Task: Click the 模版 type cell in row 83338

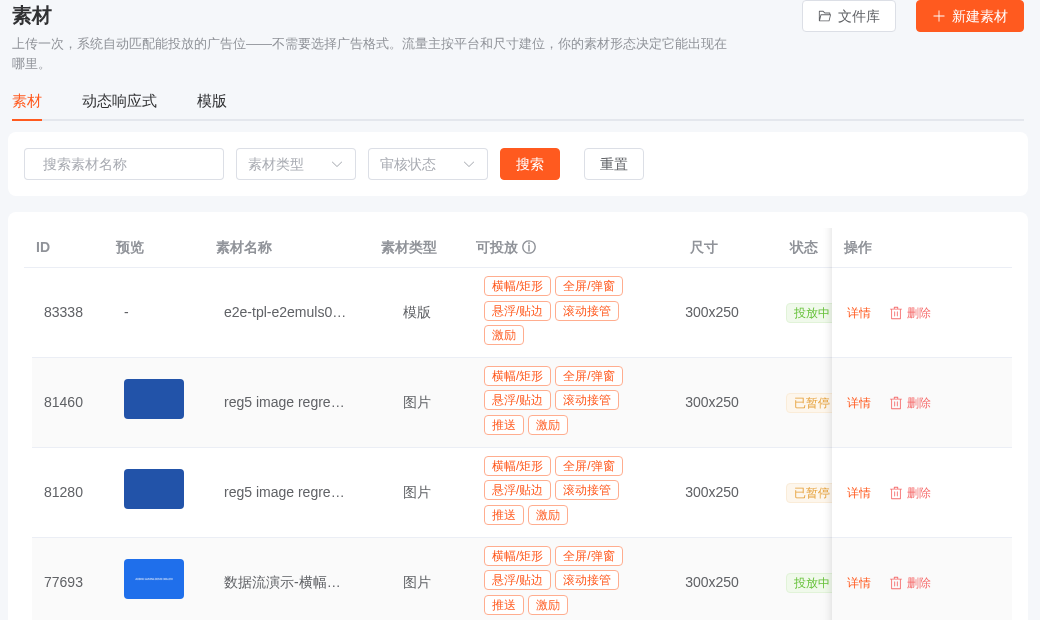Action: (417, 312)
